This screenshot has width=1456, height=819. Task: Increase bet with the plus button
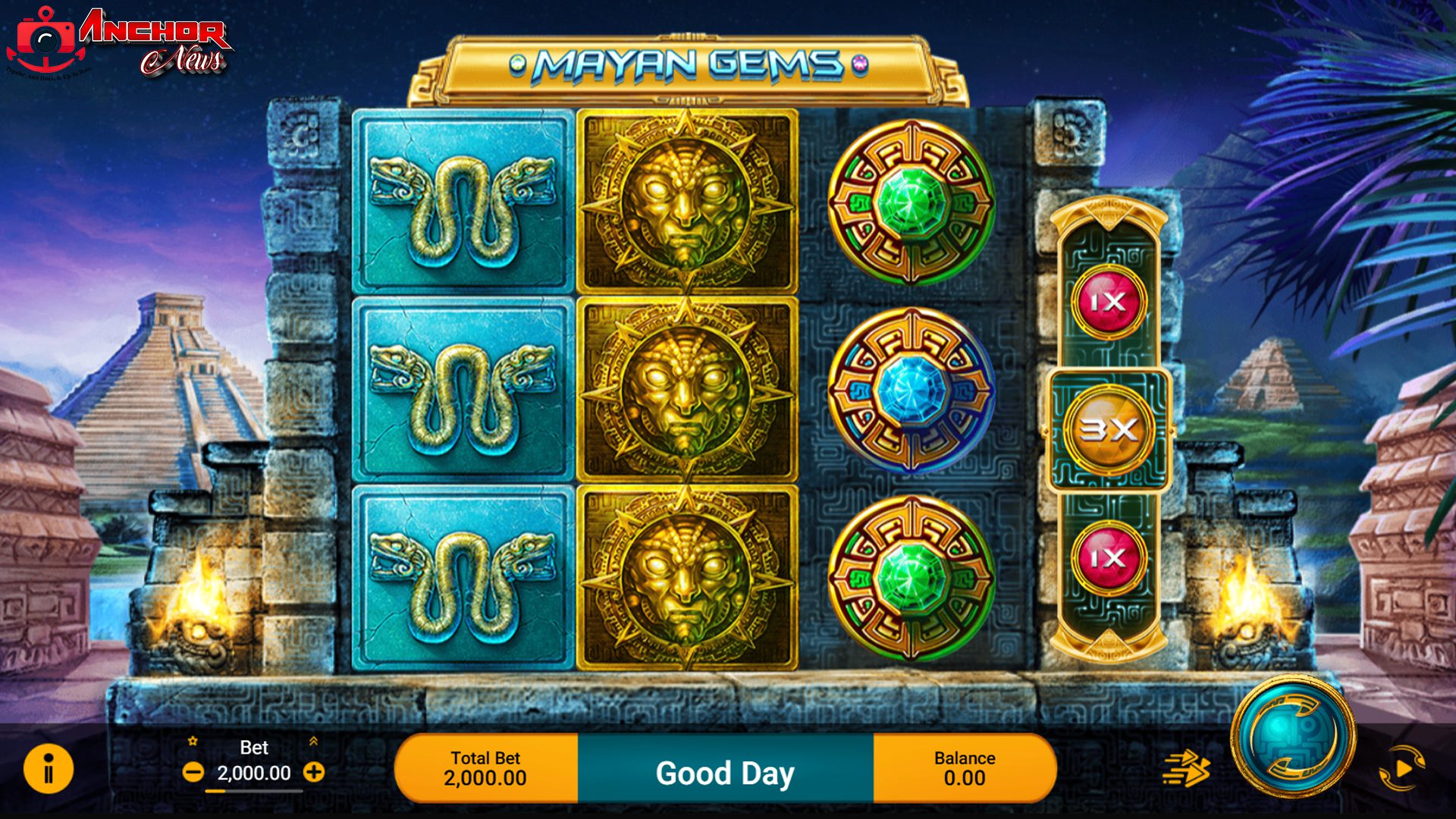314,772
